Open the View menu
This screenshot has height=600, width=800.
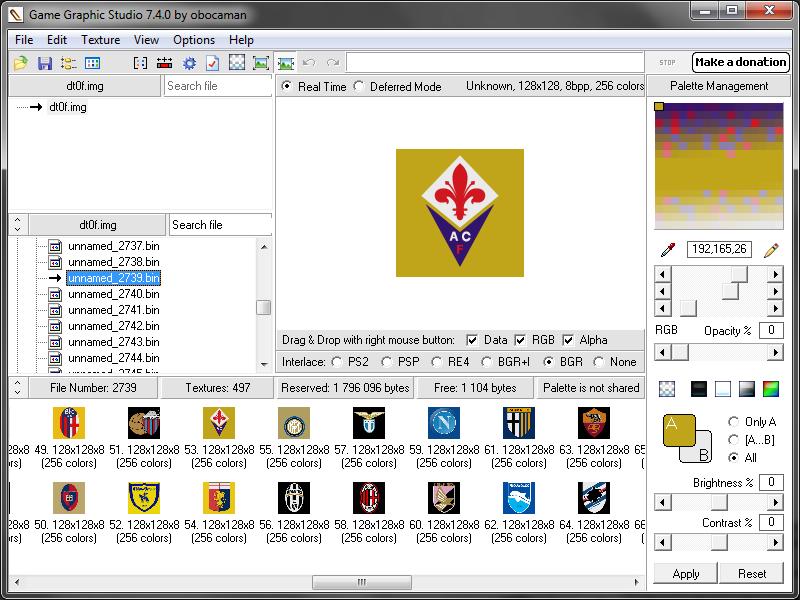tap(146, 40)
